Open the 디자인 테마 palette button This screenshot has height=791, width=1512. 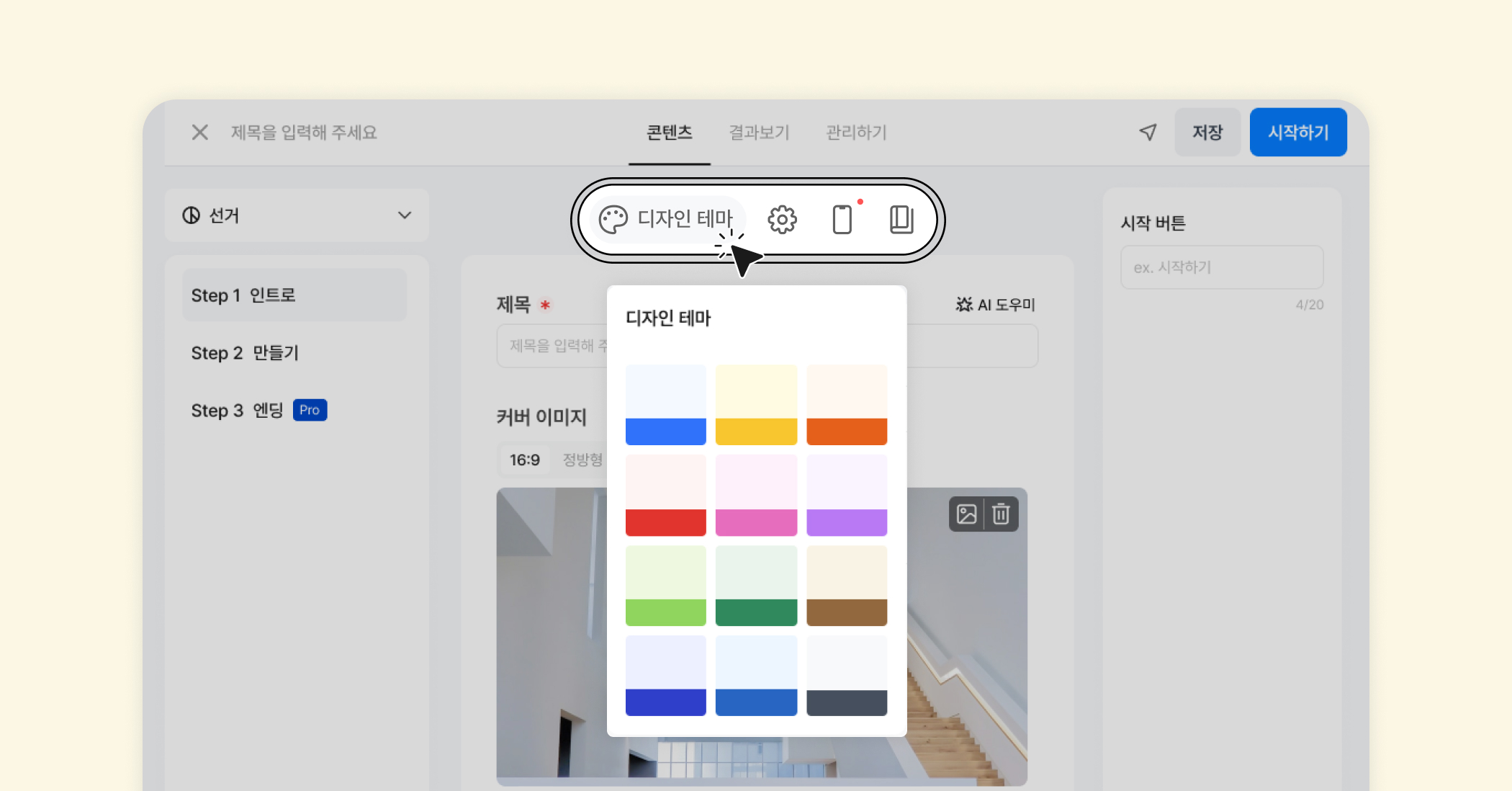pyautogui.click(x=667, y=219)
